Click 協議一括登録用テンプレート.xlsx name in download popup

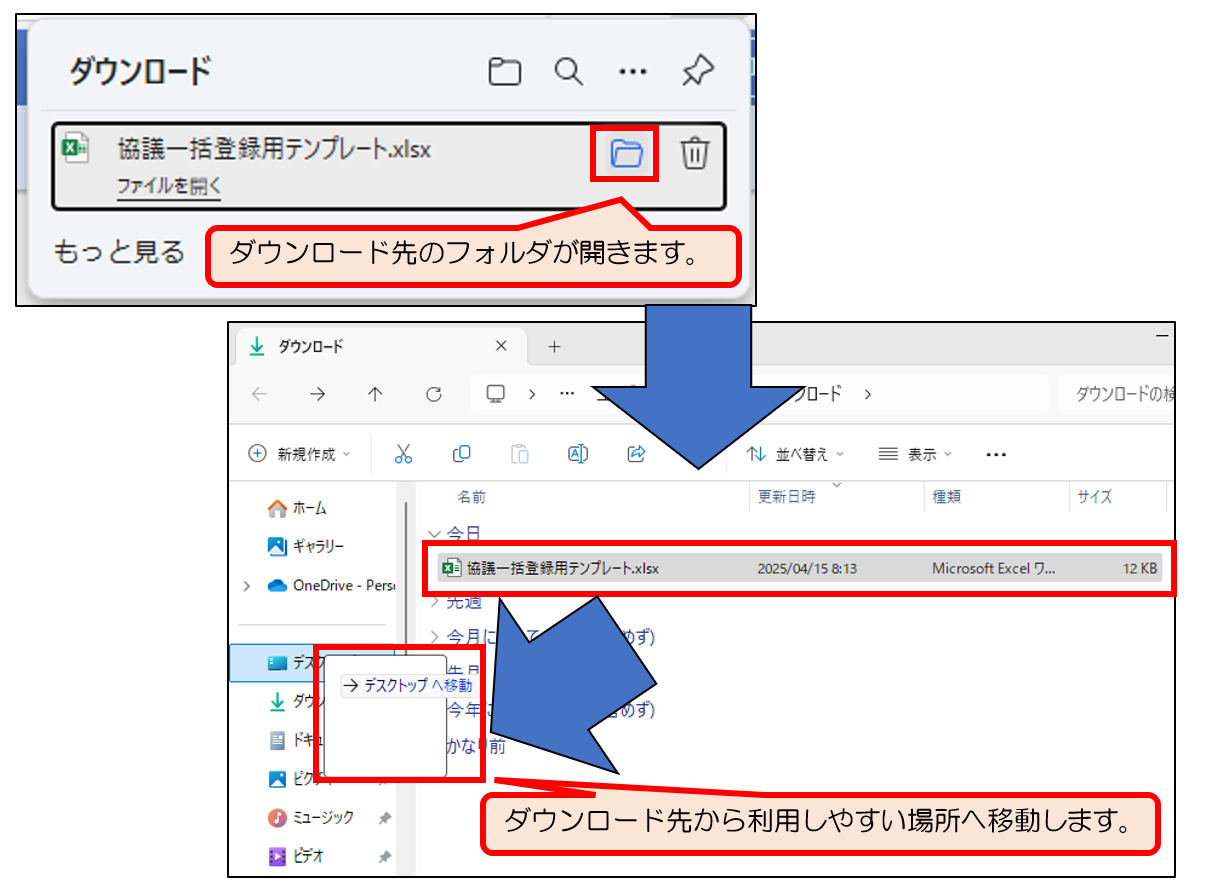(274, 149)
